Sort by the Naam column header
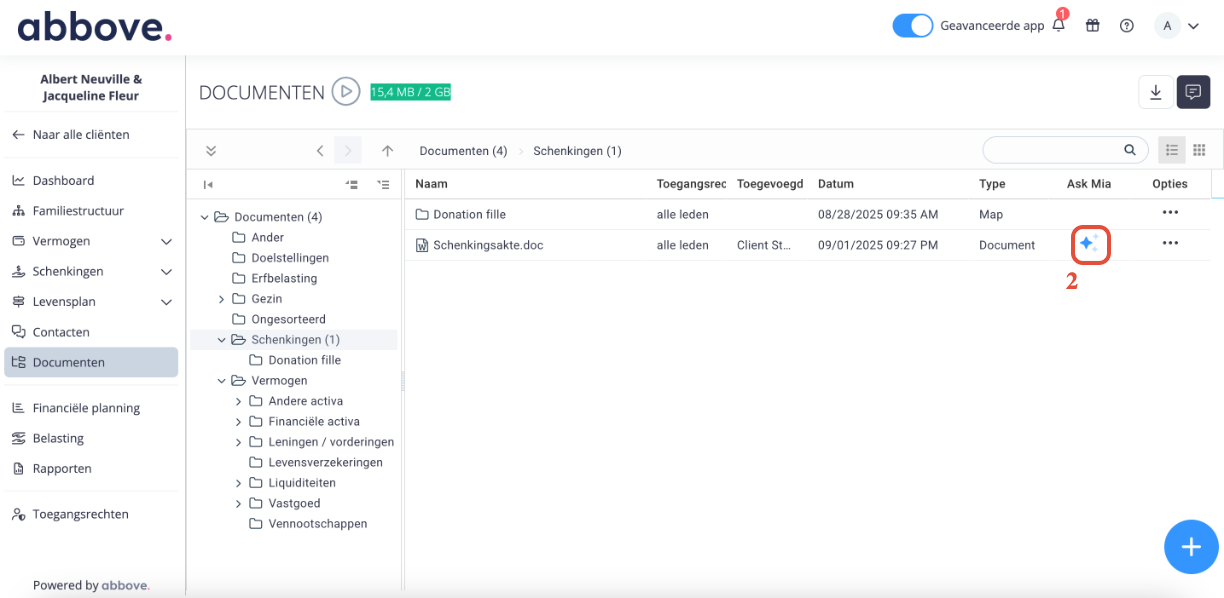 [x=431, y=184]
